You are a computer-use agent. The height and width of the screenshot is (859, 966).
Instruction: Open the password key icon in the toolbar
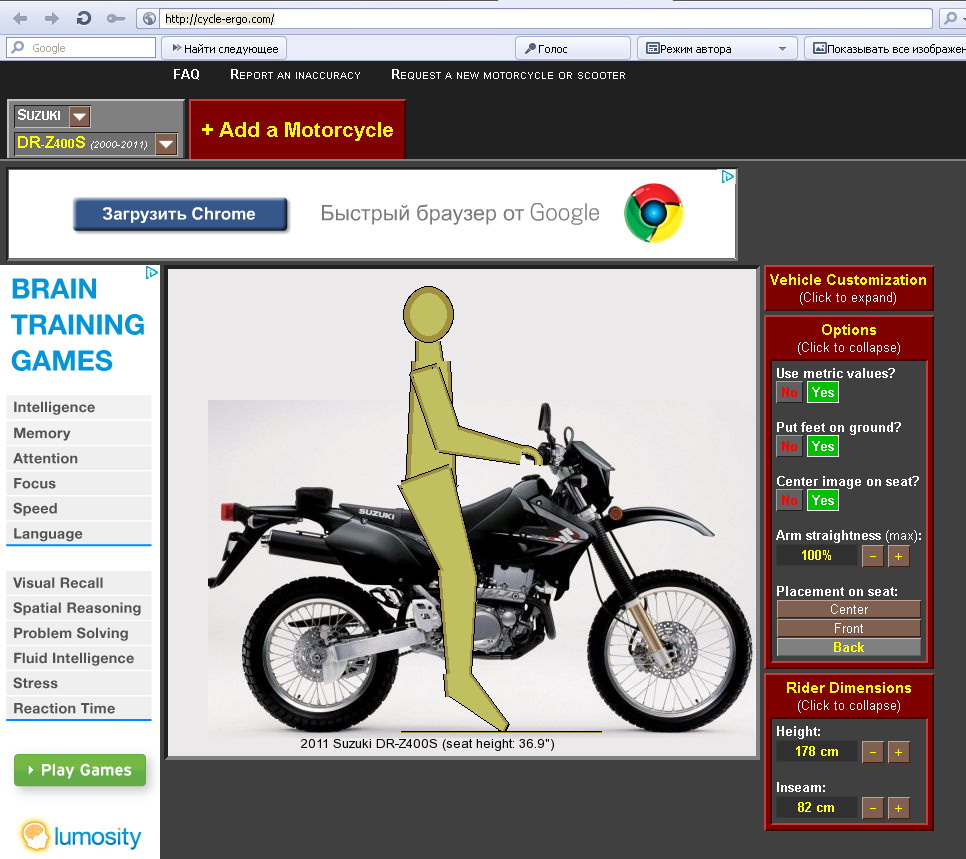coord(115,18)
